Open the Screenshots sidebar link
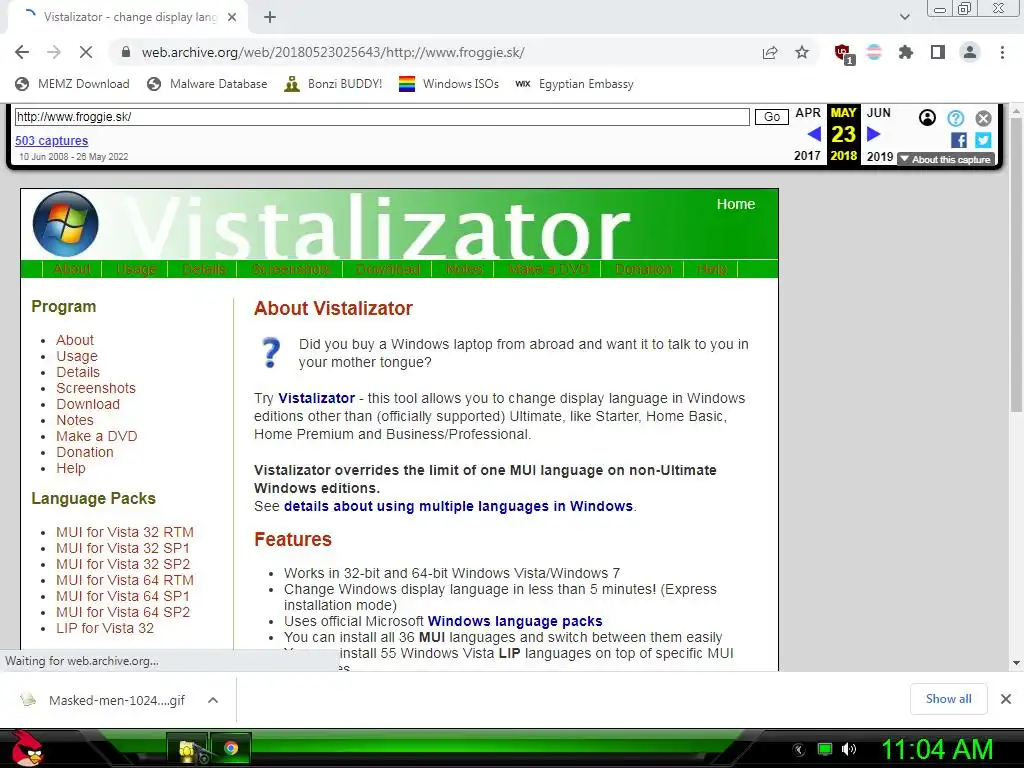Image resolution: width=1024 pixels, height=768 pixels. pyautogui.click(x=96, y=388)
